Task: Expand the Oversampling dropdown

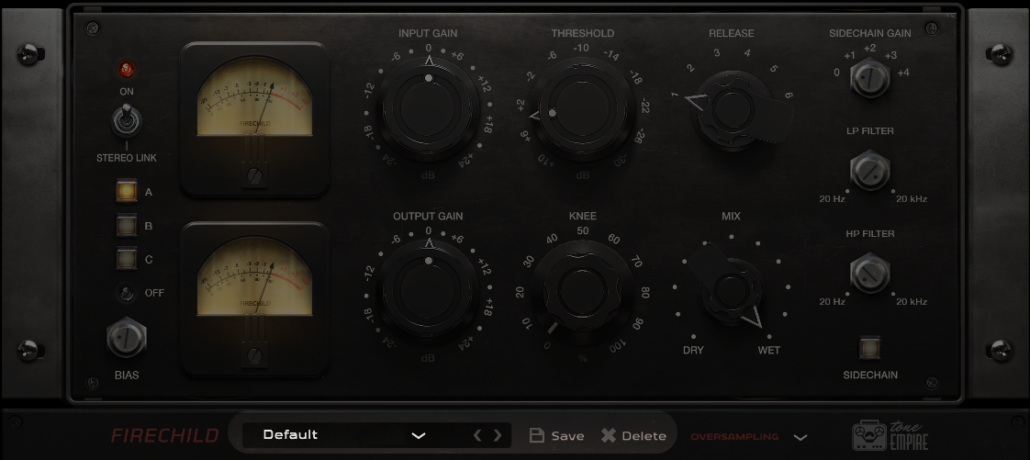Action: pos(800,437)
